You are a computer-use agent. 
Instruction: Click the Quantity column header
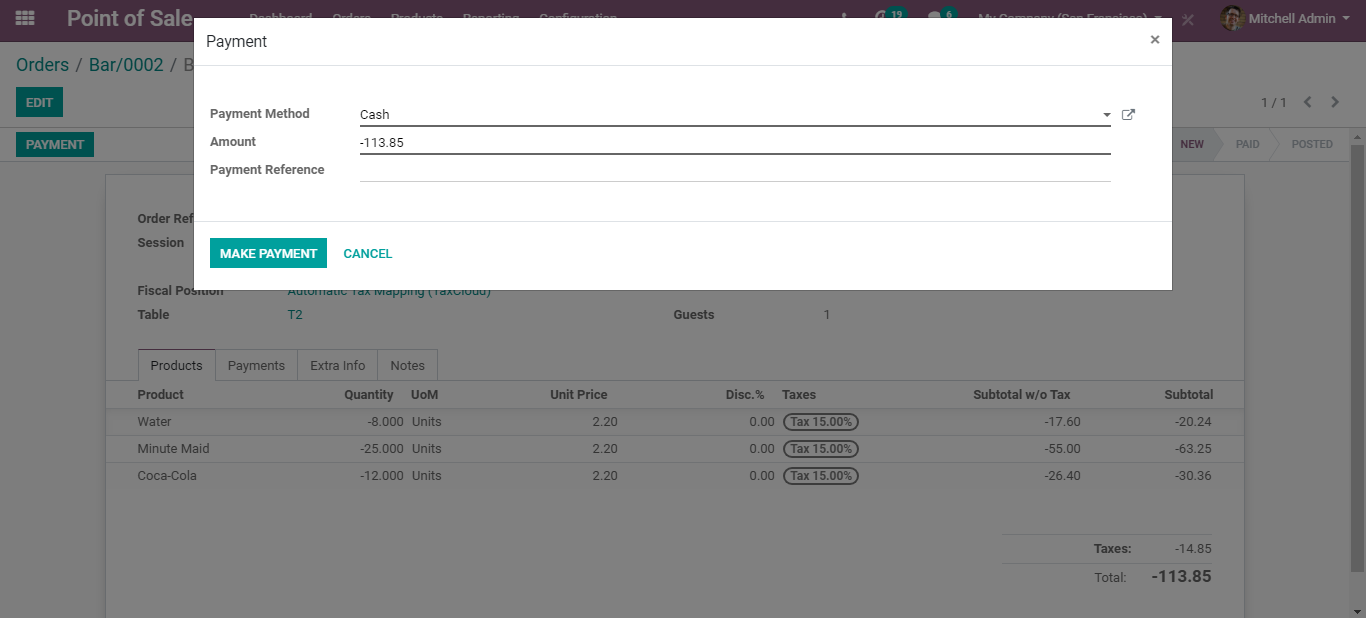click(369, 395)
